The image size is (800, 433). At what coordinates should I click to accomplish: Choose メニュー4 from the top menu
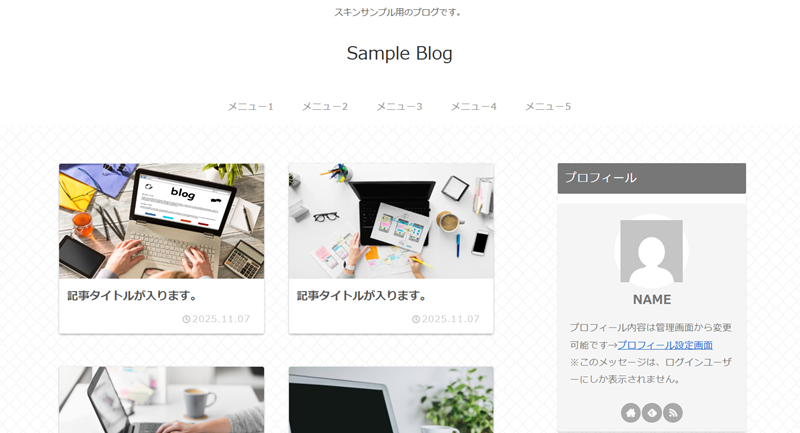[473, 107]
